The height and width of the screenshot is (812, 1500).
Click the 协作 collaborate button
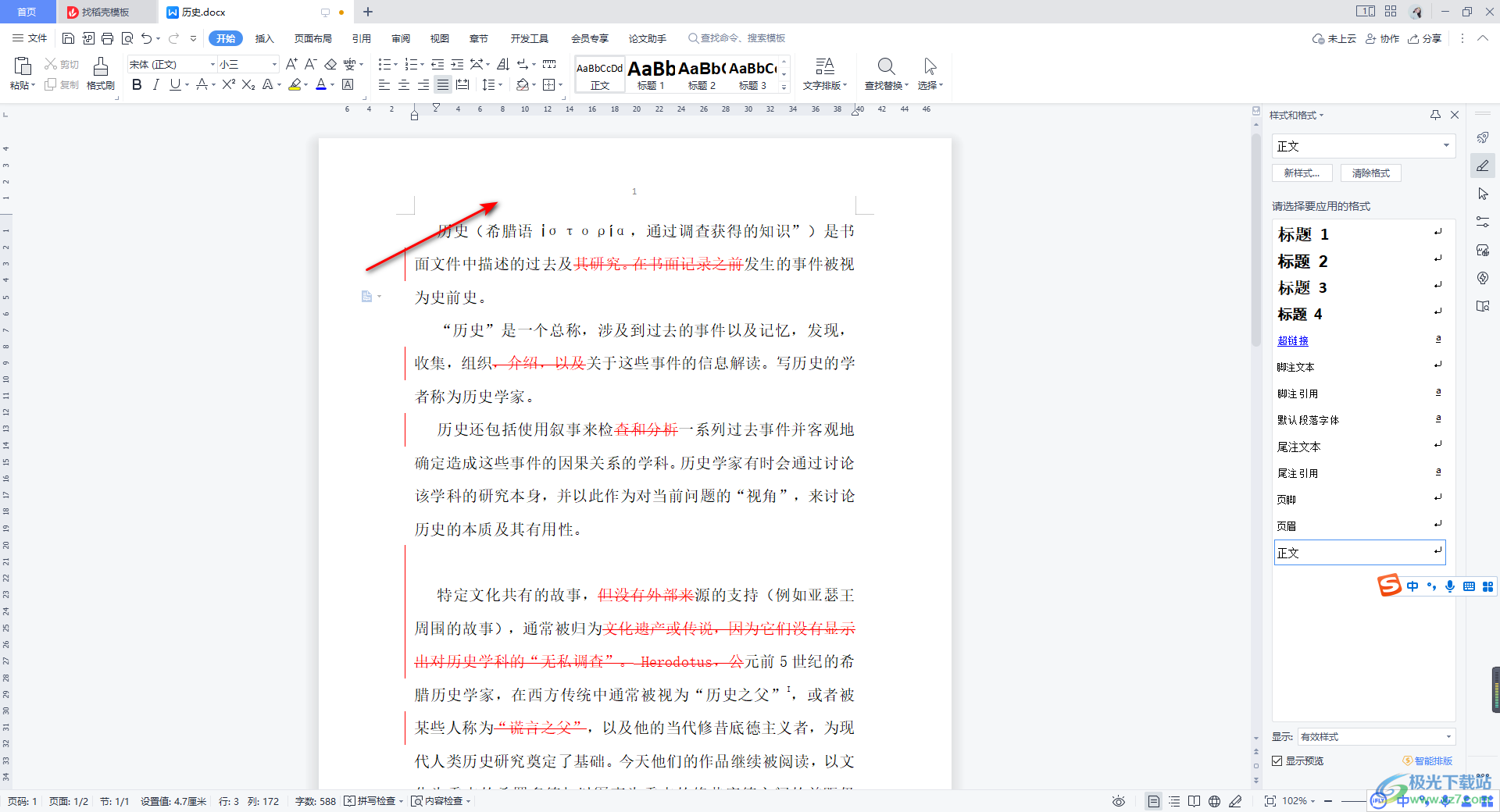[x=1383, y=38]
